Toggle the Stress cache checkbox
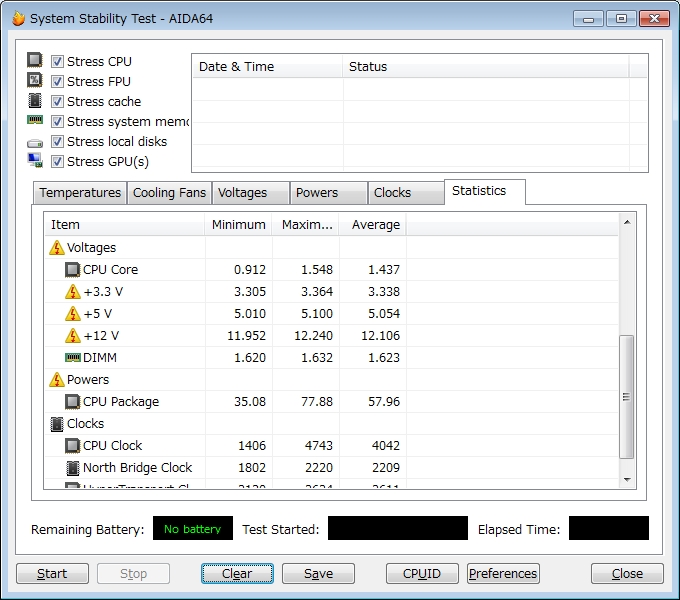The height and width of the screenshot is (600, 680). pos(58,102)
